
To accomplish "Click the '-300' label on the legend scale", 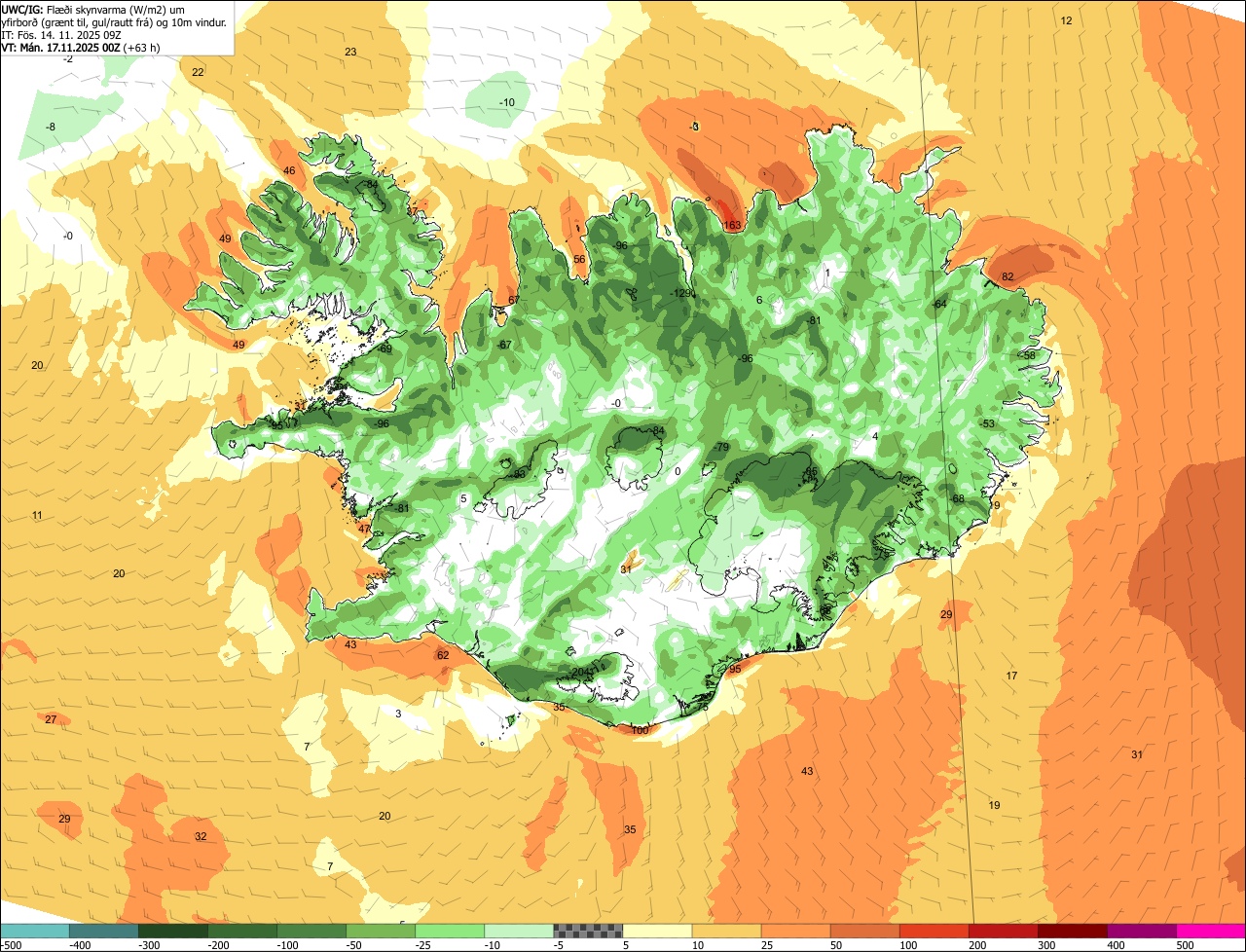I will (x=148, y=944).
